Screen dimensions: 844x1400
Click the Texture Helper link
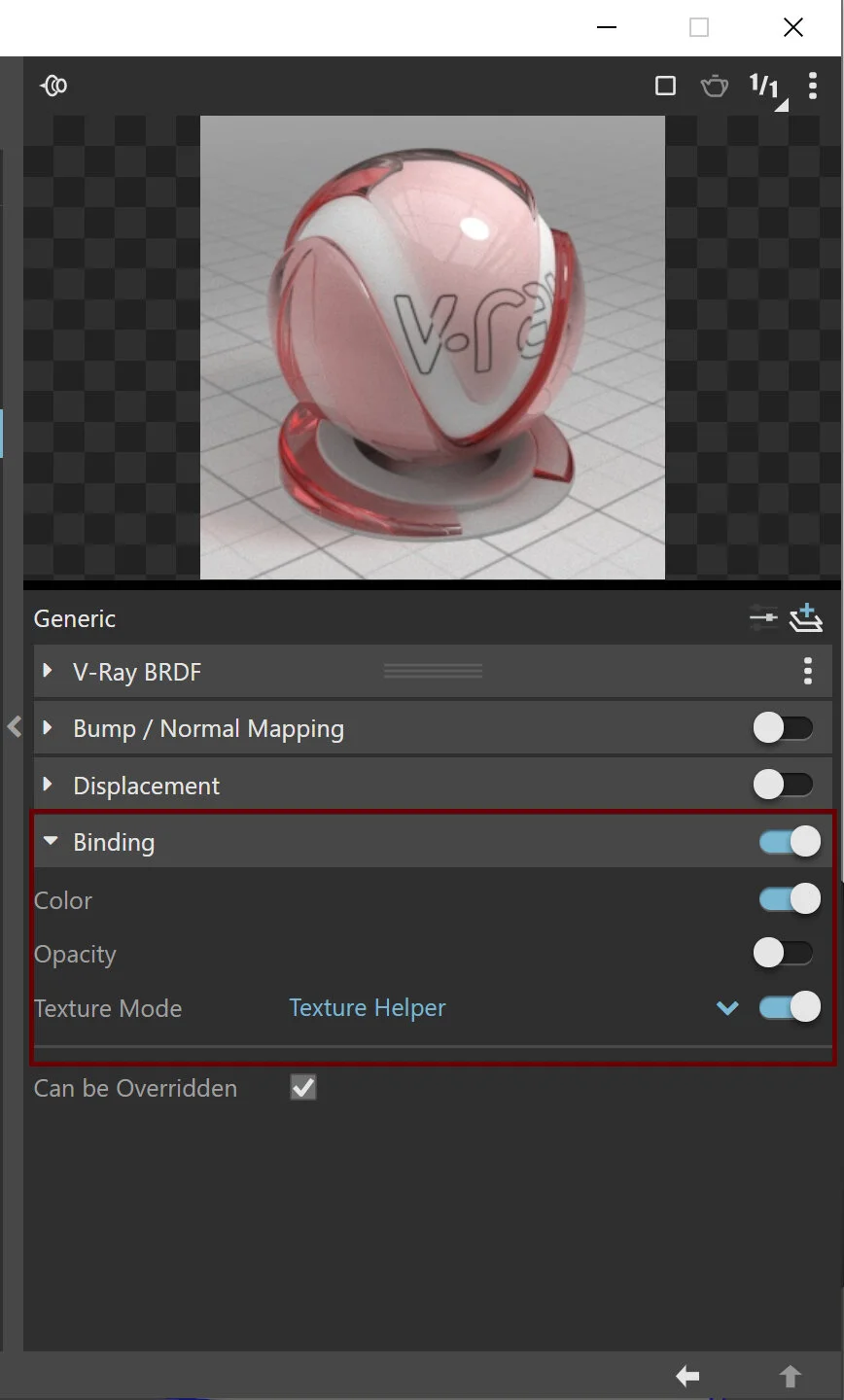367,1008
